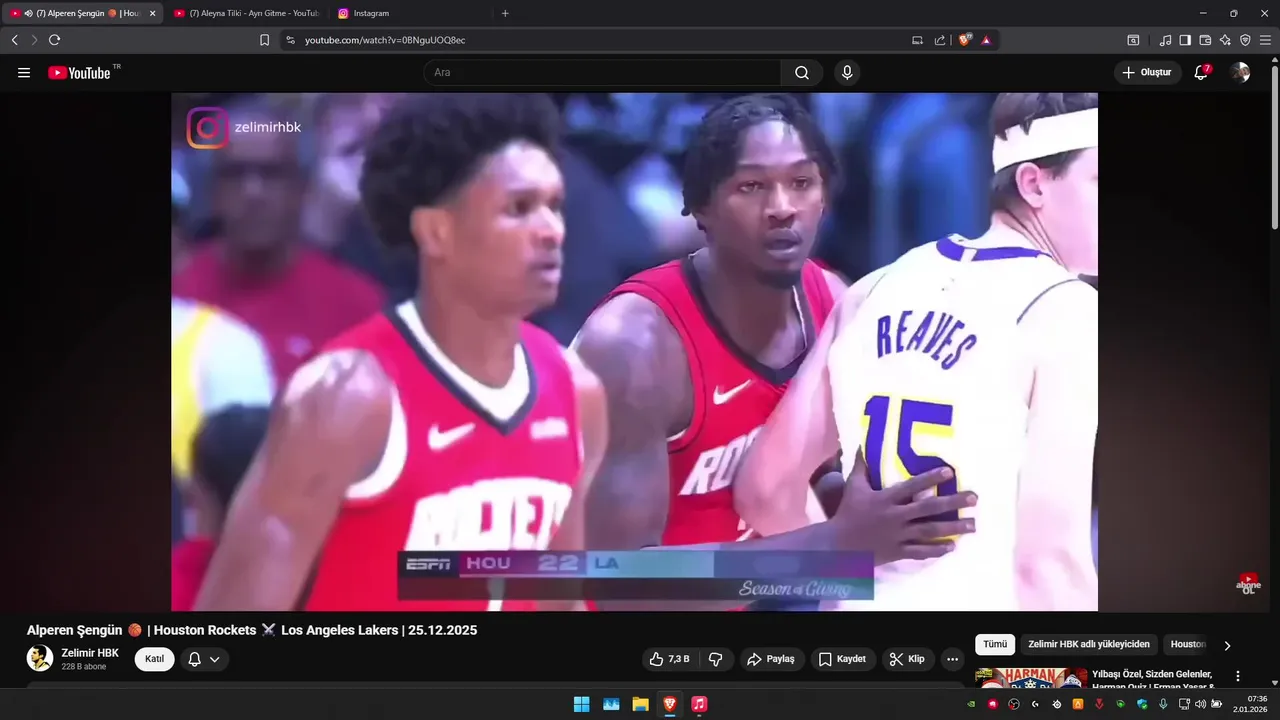Open the Windows Start button
The height and width of the screenshot is (720, 1280).
581,704
